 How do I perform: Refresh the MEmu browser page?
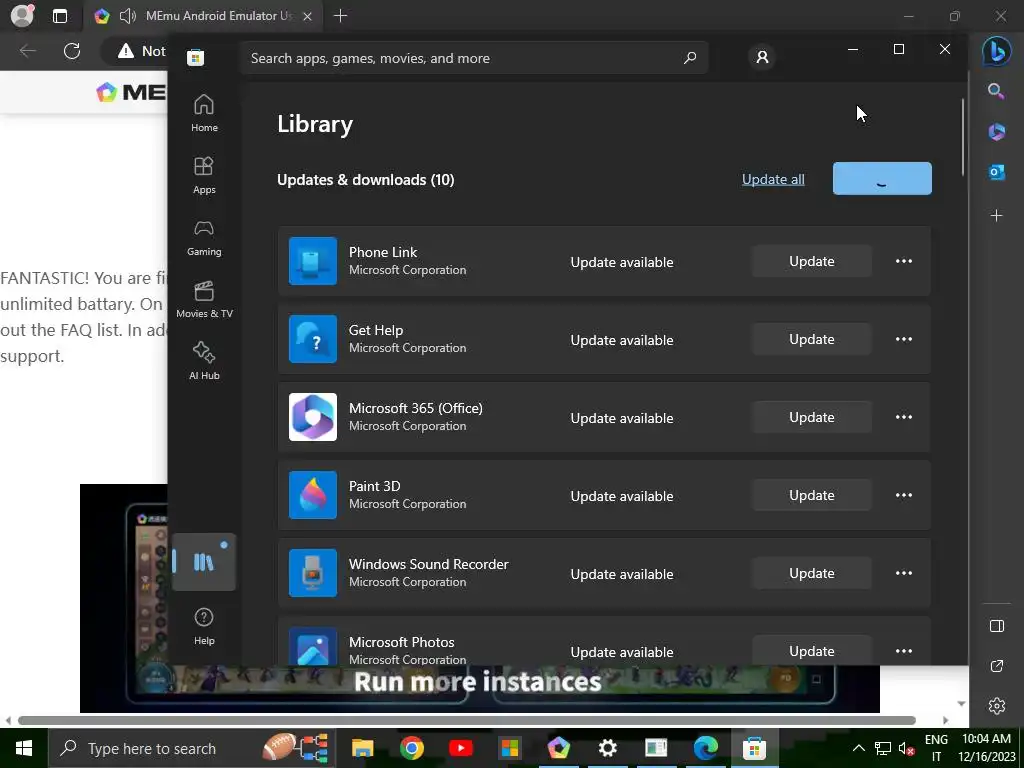(x=72, y=51)
